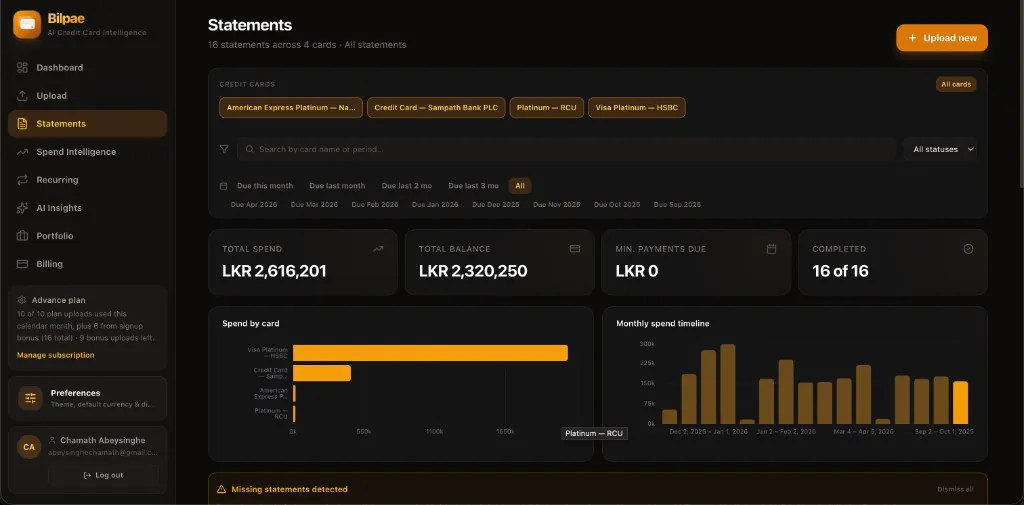Click the checkmark icon on Completed card
Screen dimensions: 1024x505
968,249
